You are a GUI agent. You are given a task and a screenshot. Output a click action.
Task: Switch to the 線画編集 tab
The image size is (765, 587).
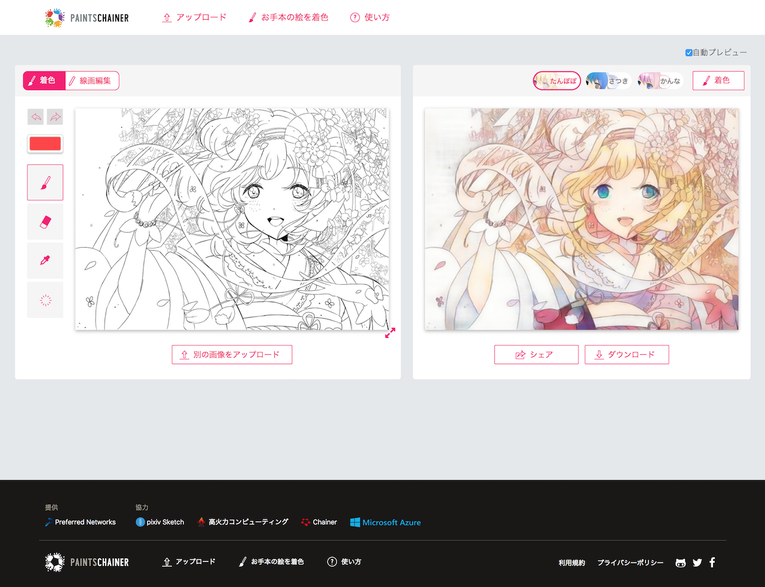[x=93, y=81]
